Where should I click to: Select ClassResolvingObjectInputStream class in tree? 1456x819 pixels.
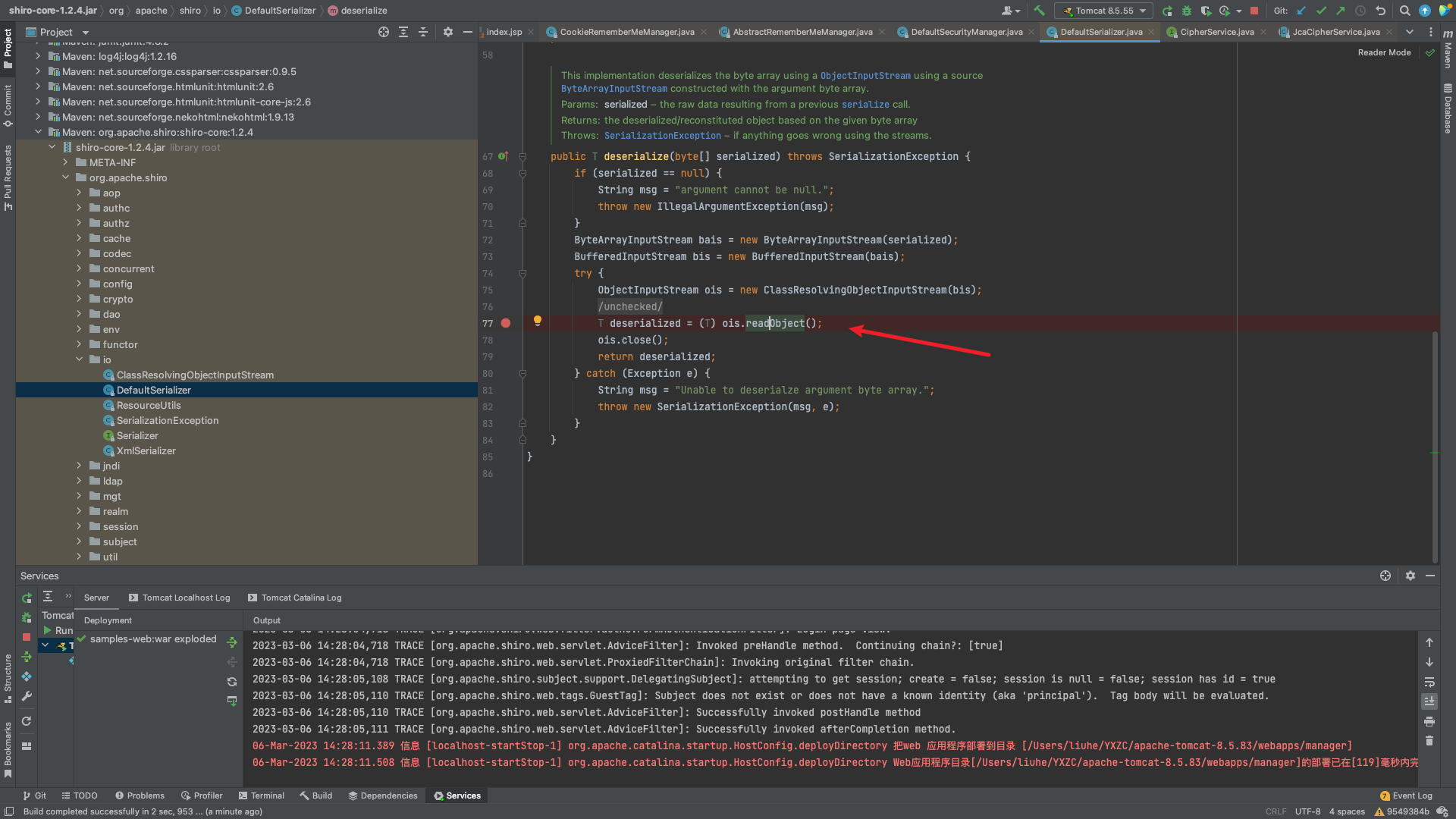click(195, 375)
